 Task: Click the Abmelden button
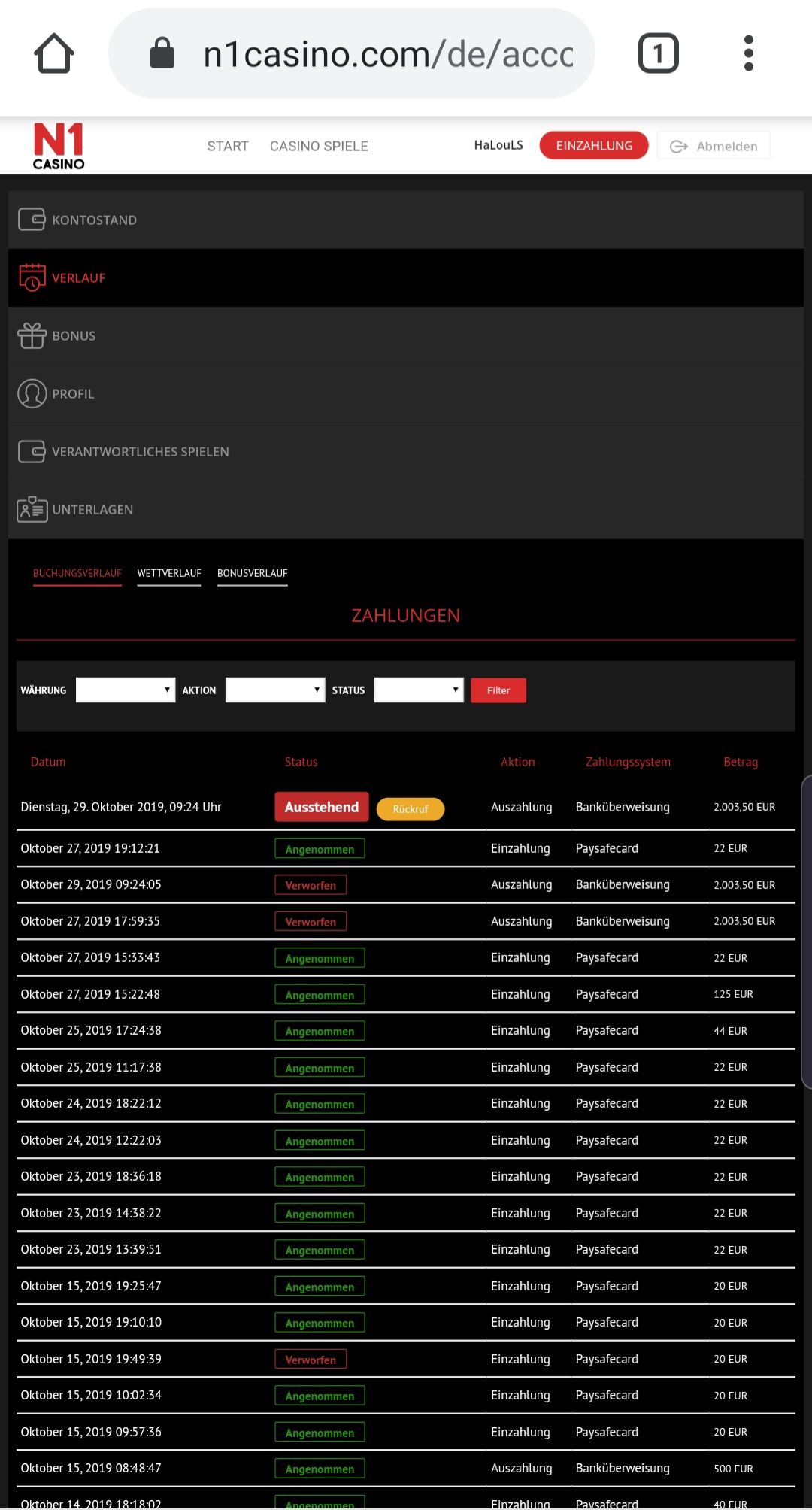(x=714, y=146)
